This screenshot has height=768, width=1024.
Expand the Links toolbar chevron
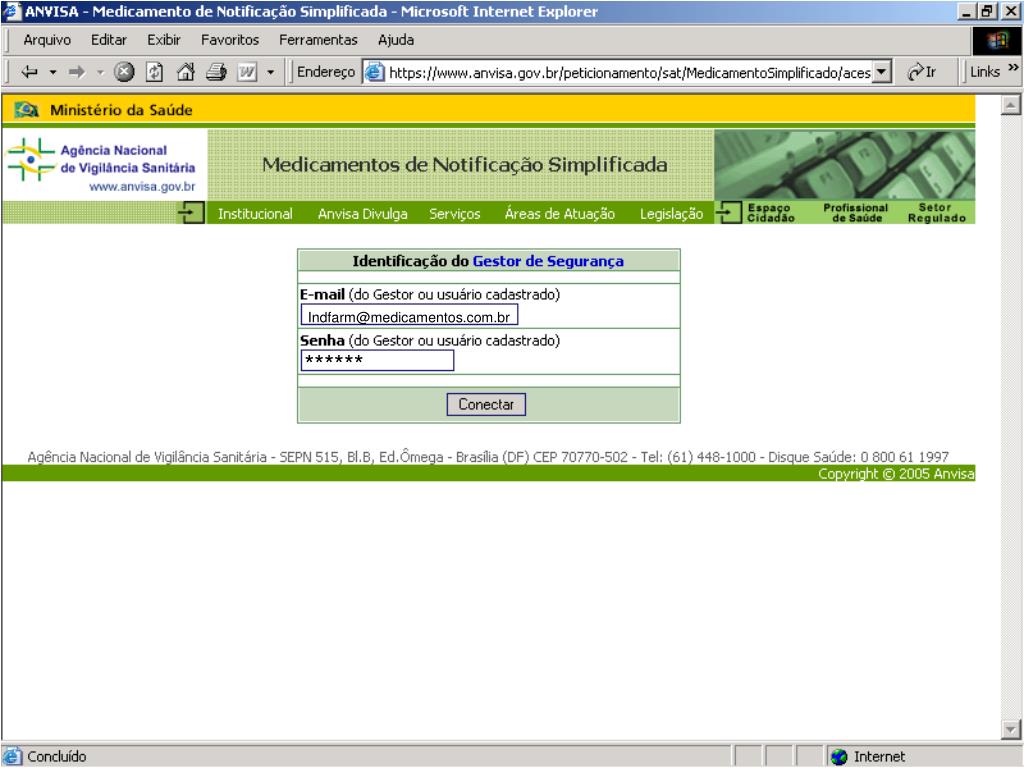(1013, 67)
